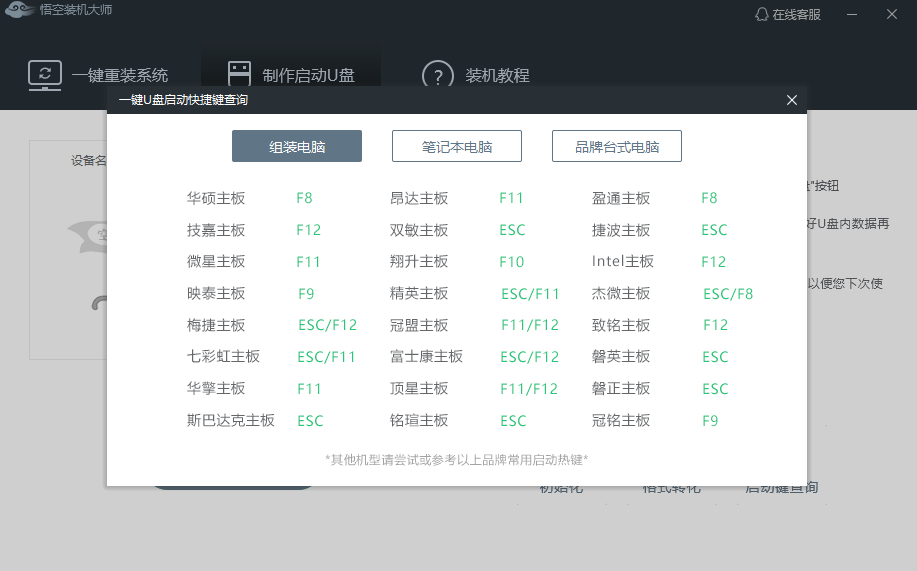917x571 pixels.
Task: Click the 华擎主板 entry
Action: click(x=216, y=388)
